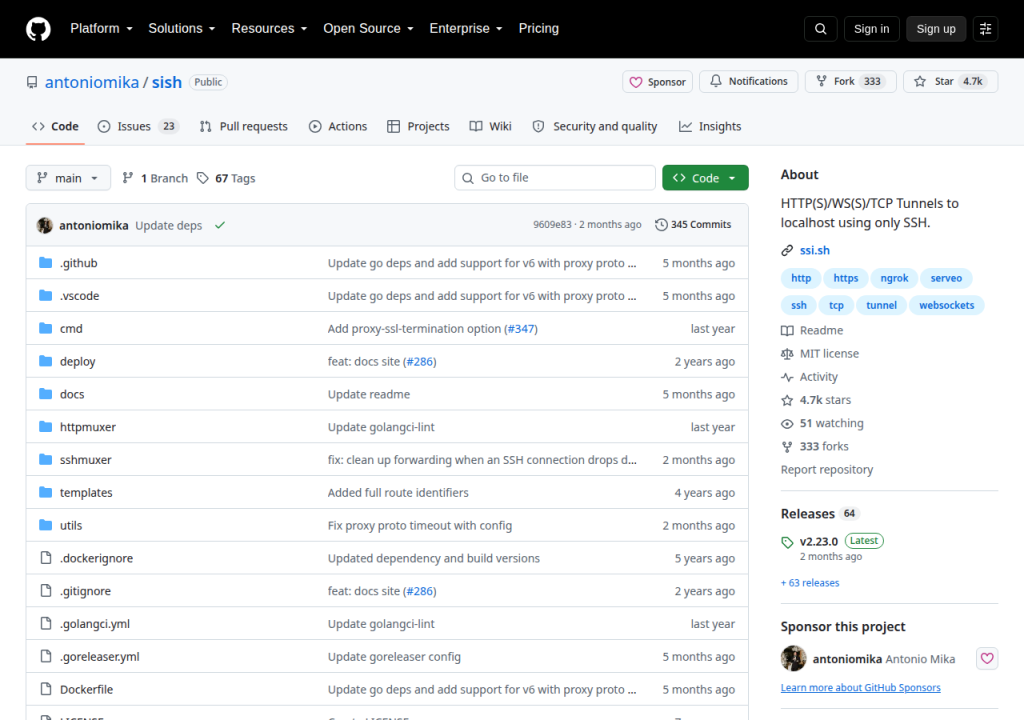
Task: Switch to the Wiki tab
Action: 490,126
